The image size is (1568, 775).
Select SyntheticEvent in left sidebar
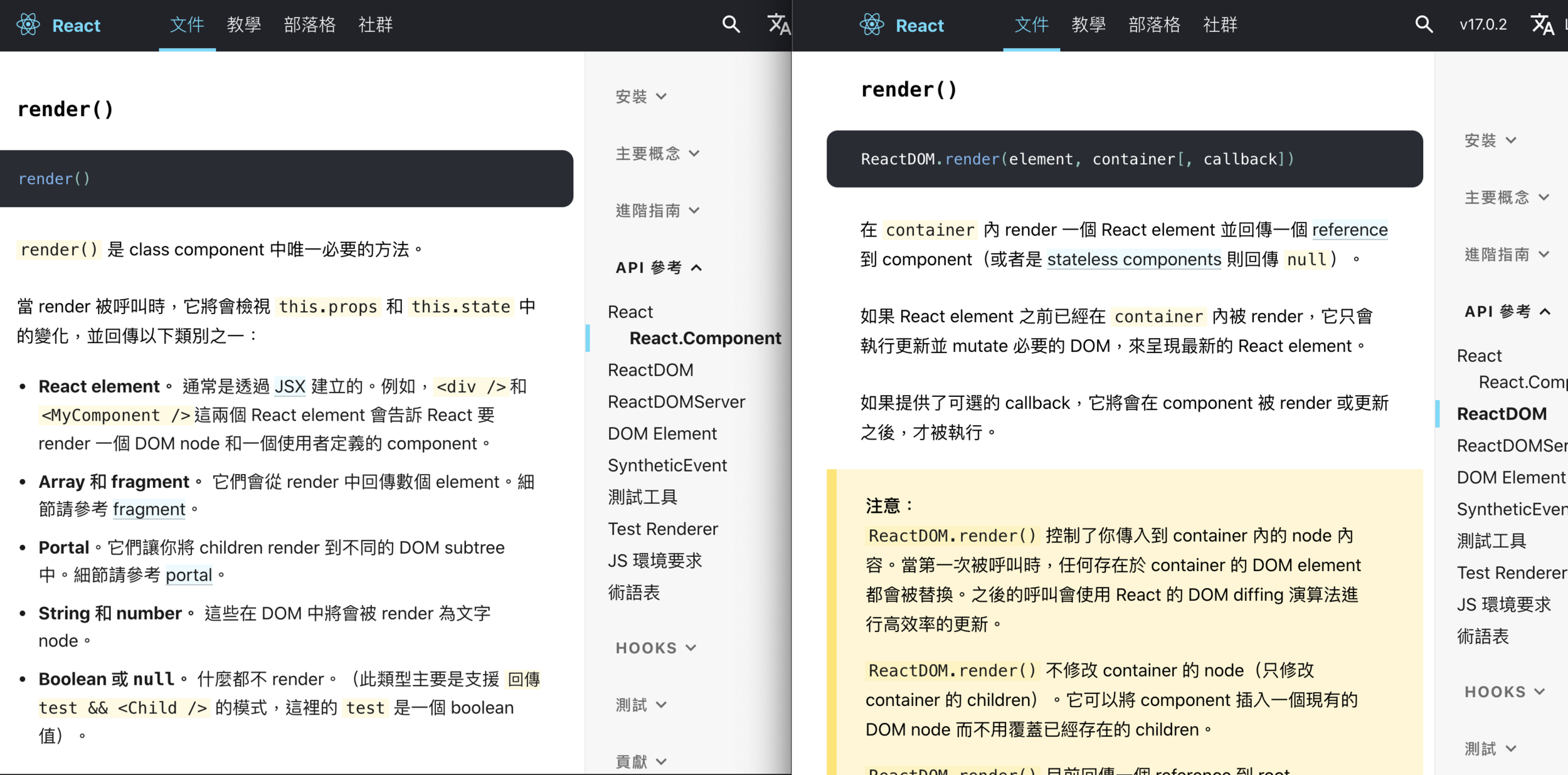pyautogui.click(x=667, y=465)
